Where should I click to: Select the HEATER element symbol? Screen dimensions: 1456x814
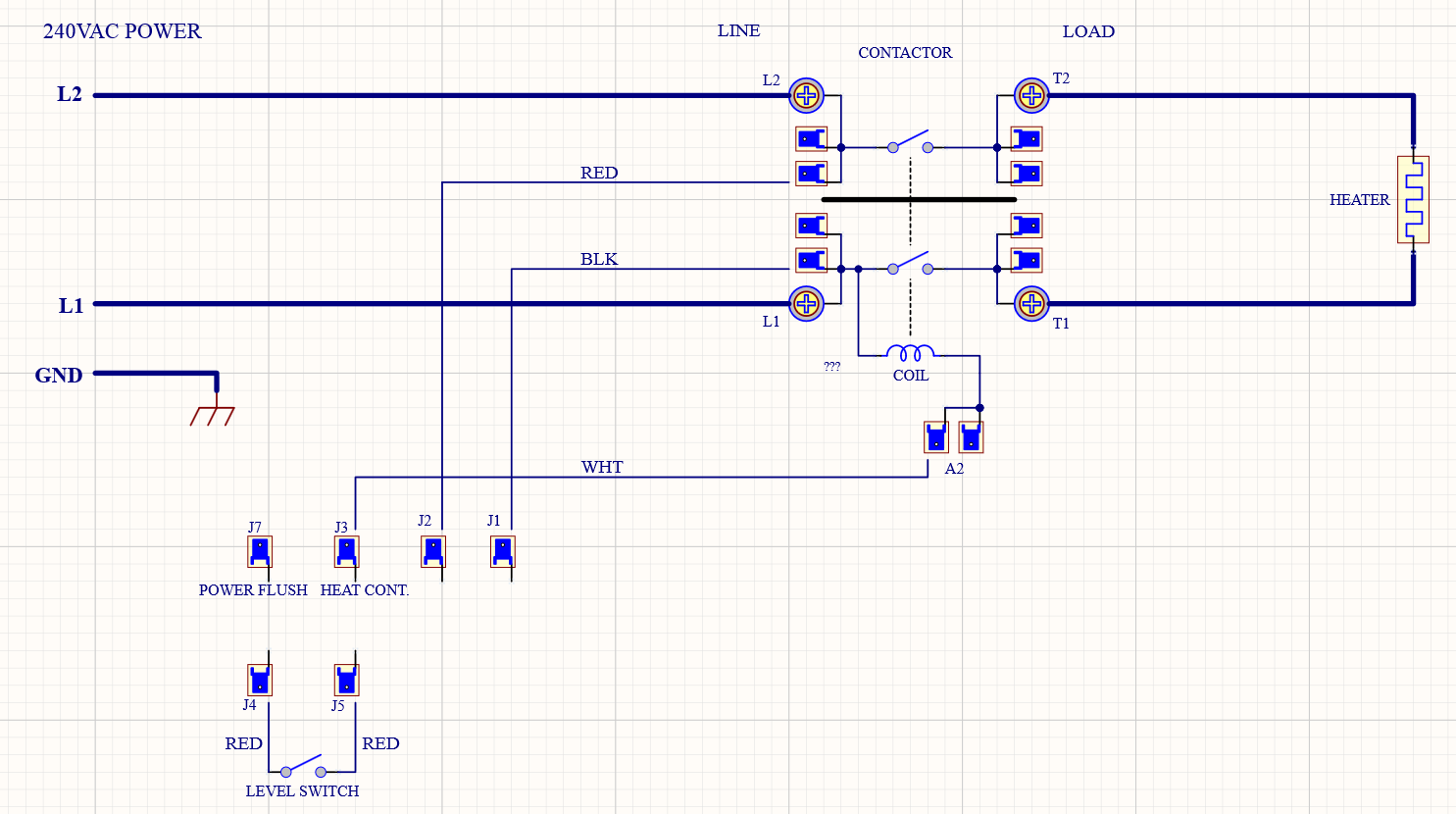coord(1413,199)
